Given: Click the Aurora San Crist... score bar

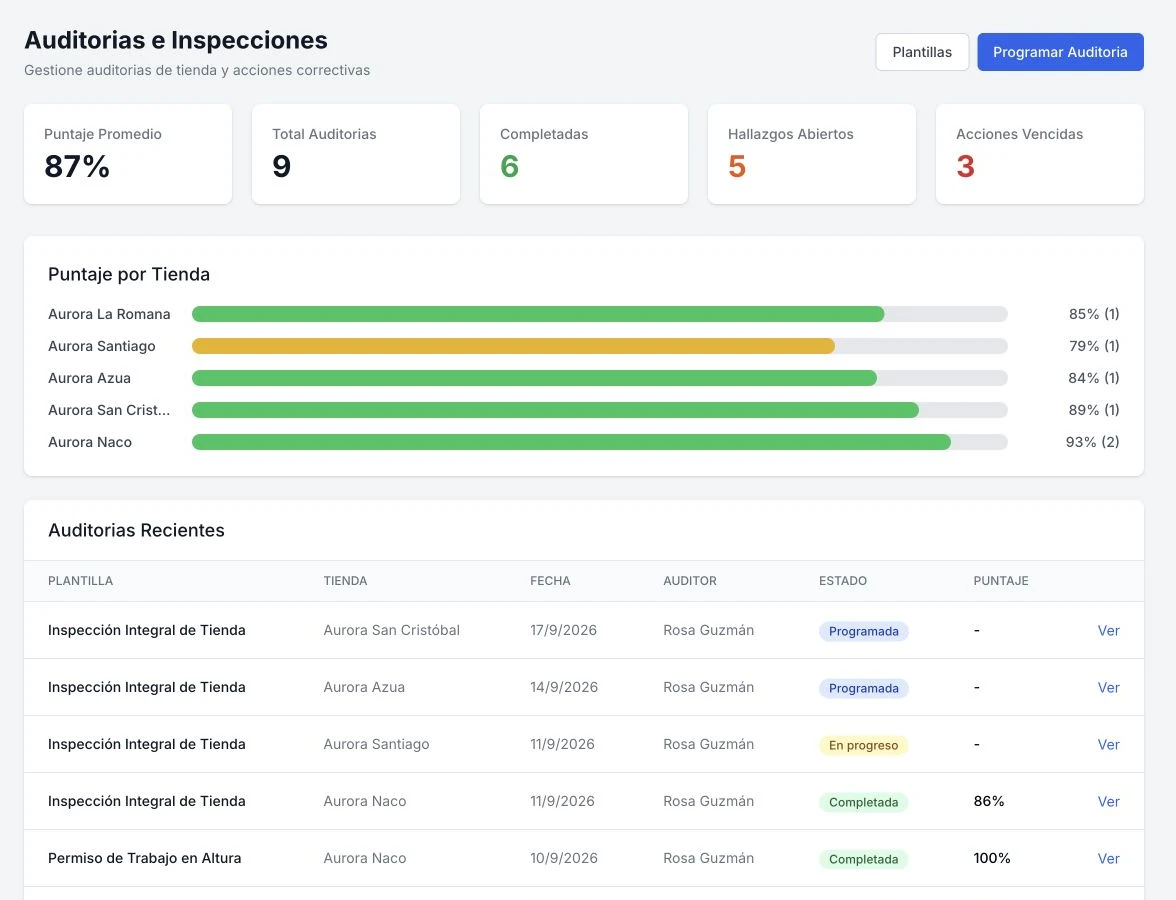Looking at the screenshot, I should click(599, 410).
